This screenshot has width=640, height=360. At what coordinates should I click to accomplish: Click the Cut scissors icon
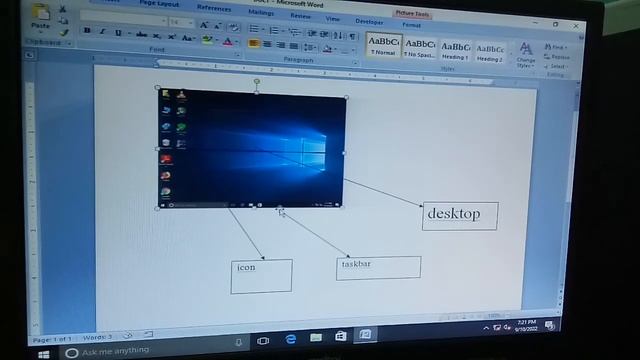tap(62, 9)
